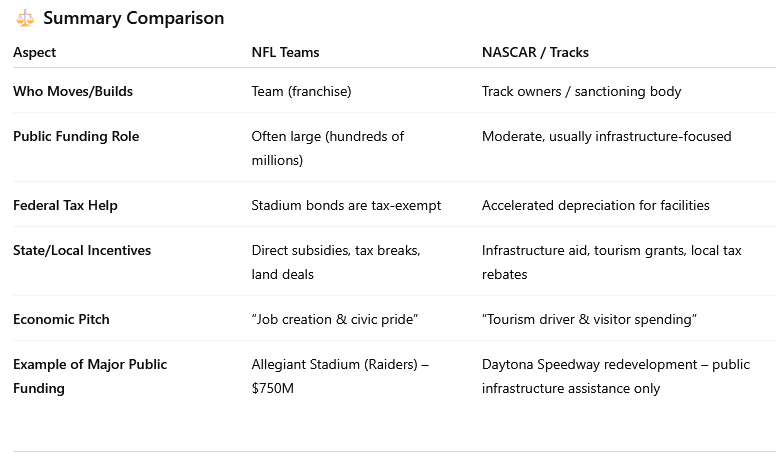Image resolution: width=776 pixels, height=456 pixels.
Task: Select the NASCAR / Tracks column header
Action: click(x=536, y=52)
